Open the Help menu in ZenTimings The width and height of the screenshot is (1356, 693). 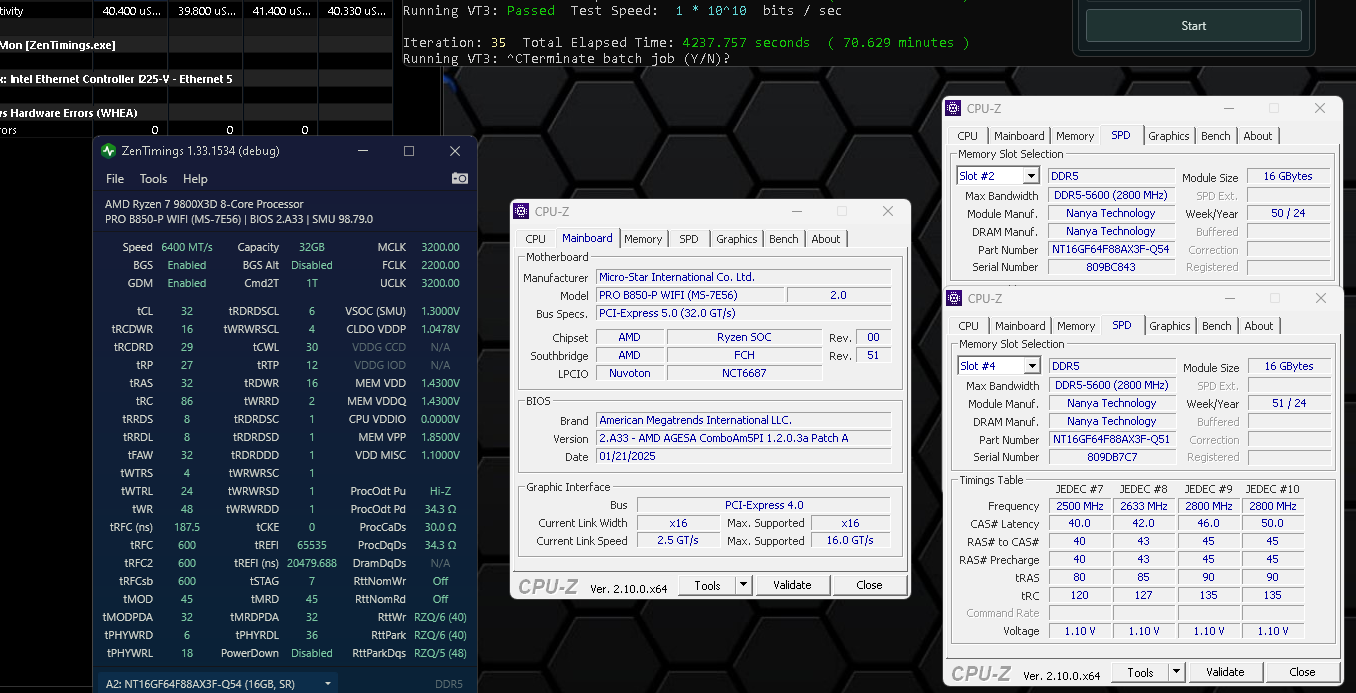coord(195,179)
